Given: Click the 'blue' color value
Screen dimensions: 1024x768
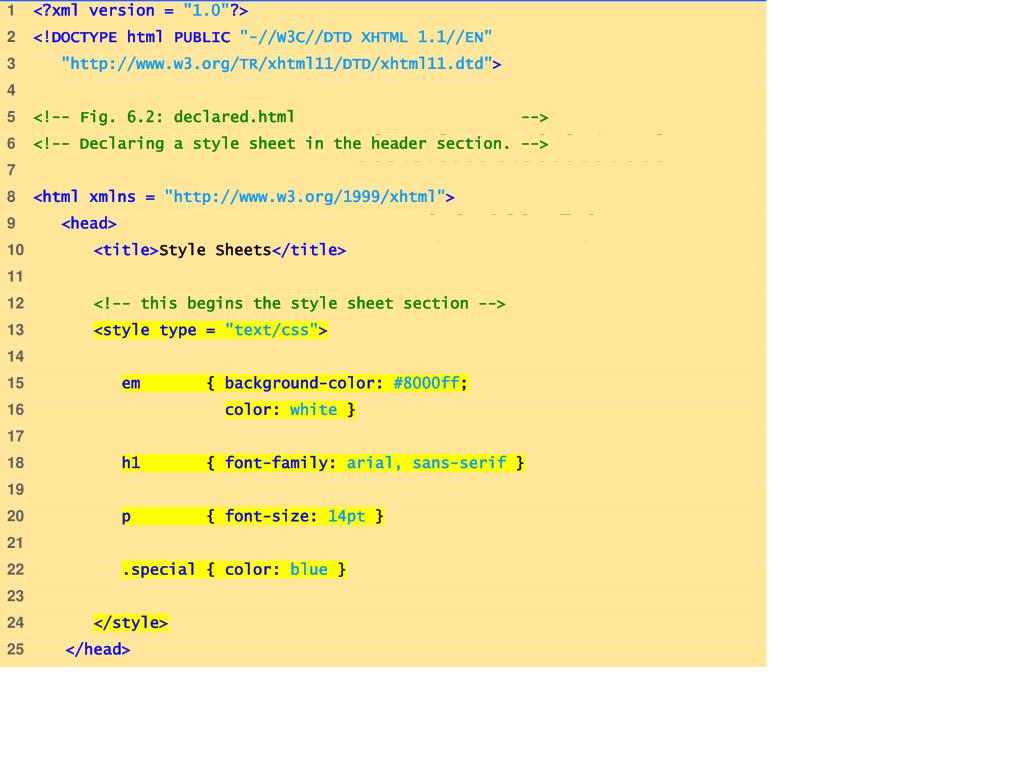Looking at the screenshot, I should tap(308, 569).
